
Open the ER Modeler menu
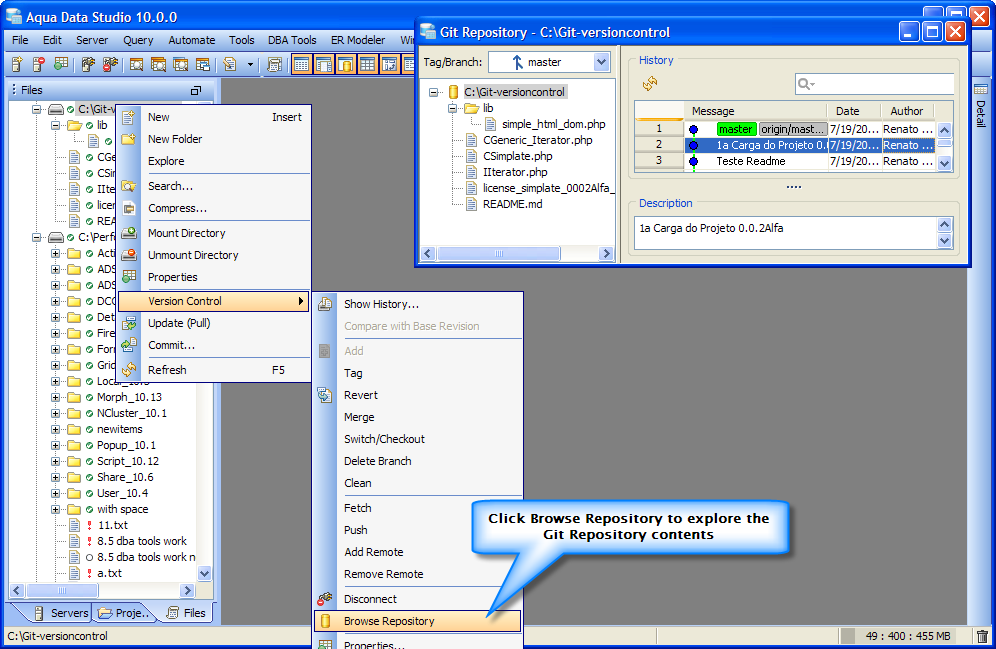click(358, 40)
